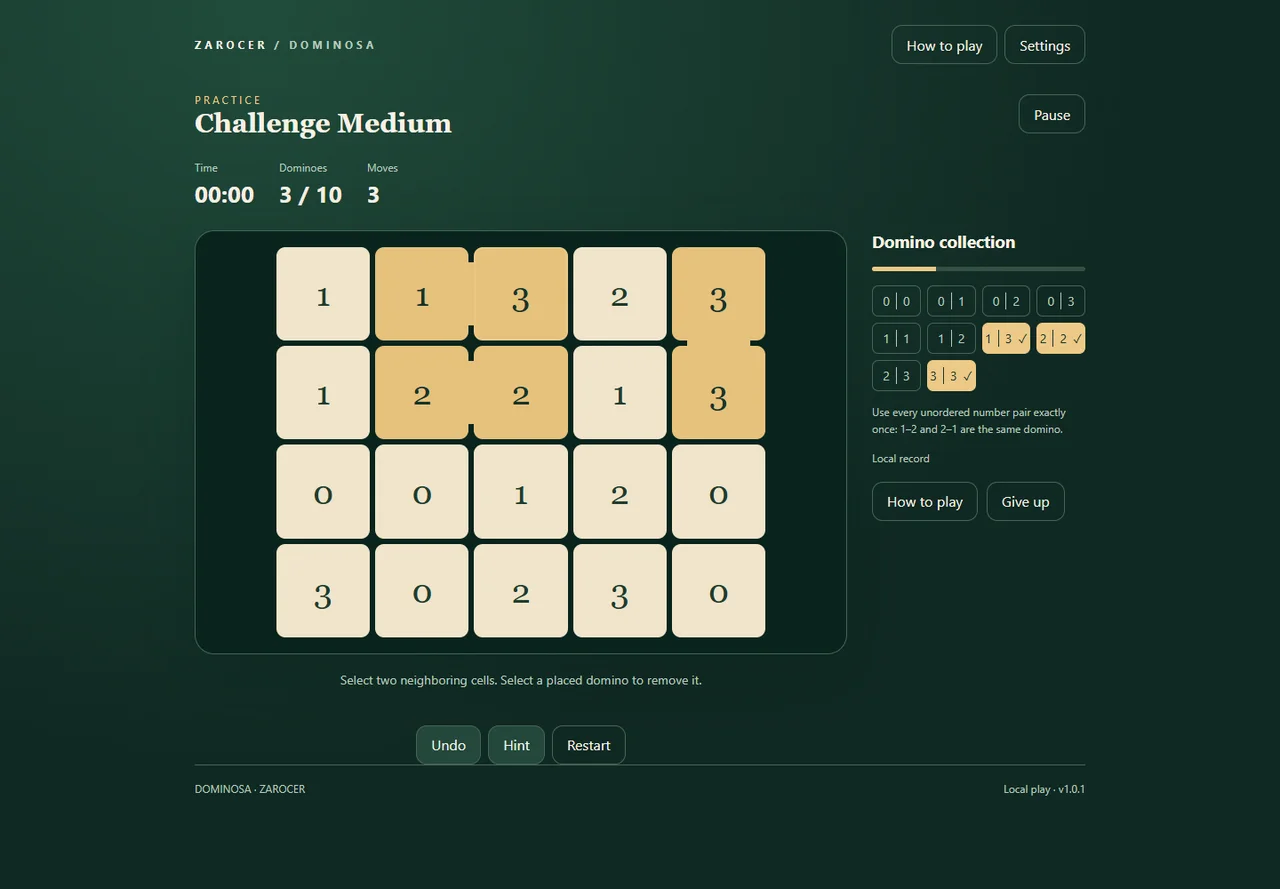The width and height of the screenshot is (1280, 889).
Task: Click the completed 2|2 domino chip
Action: (1060, 338)
